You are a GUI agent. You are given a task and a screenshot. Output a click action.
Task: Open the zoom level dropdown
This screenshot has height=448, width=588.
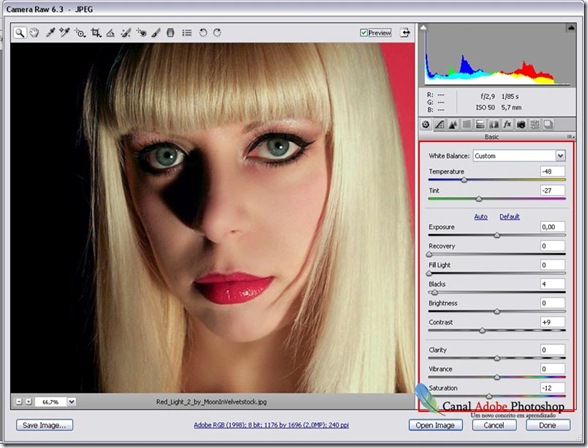point(71,402)
